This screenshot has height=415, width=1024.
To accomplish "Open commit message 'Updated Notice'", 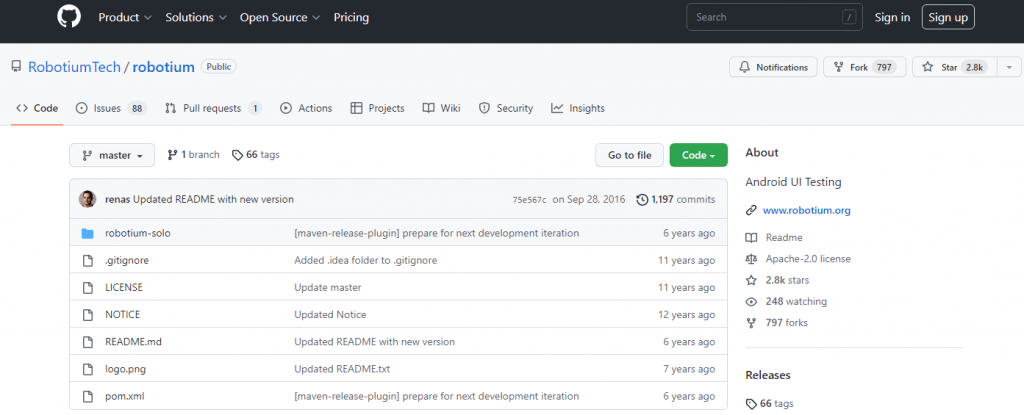I will click(x=330, y=314).
